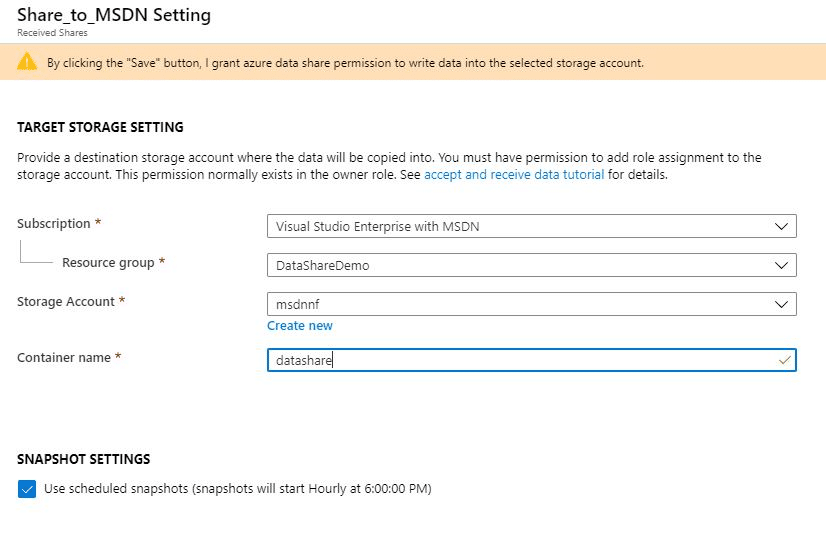Uncheck the Use scheduled snapshots checkbox
This screenshot has width=826, height=540.
pos(27,489)
